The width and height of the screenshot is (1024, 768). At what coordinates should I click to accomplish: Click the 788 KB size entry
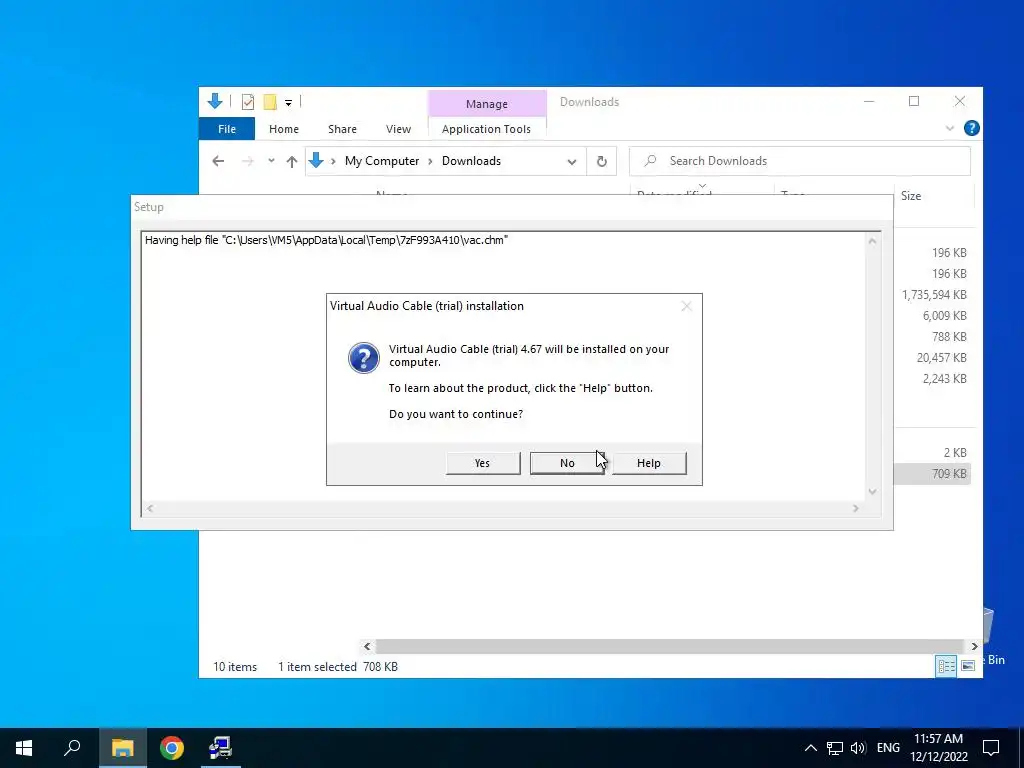point(949,336)
